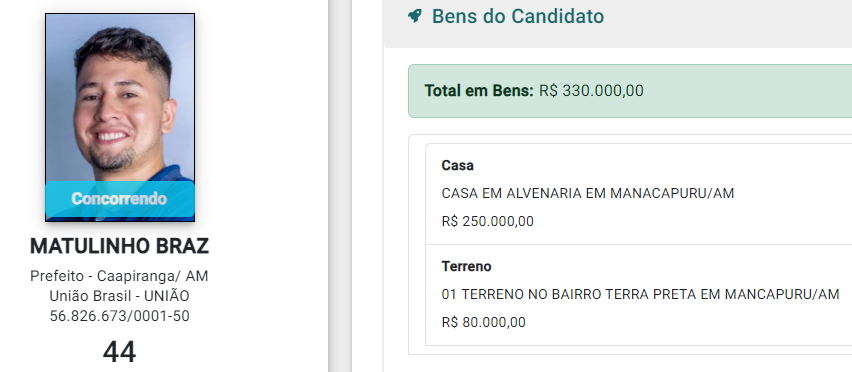
Task: Open the candidate photo thumbnail
Action: [120, 117]
